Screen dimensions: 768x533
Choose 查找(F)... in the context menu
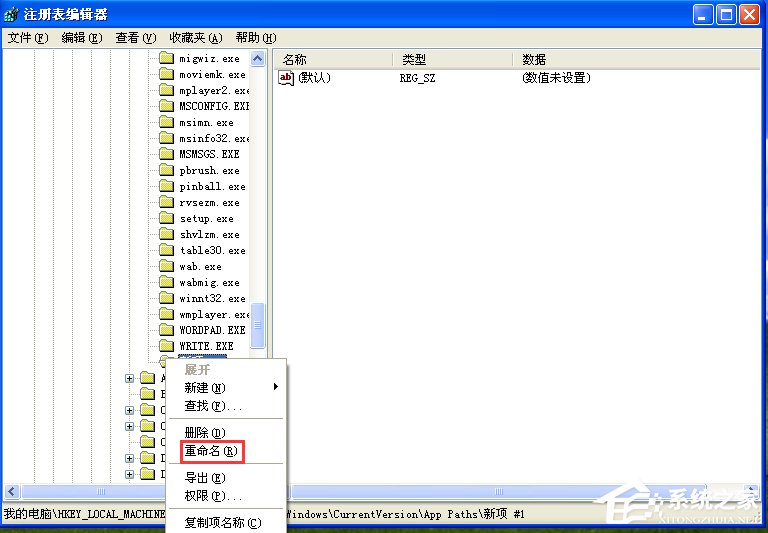click(x=226, y=406)
